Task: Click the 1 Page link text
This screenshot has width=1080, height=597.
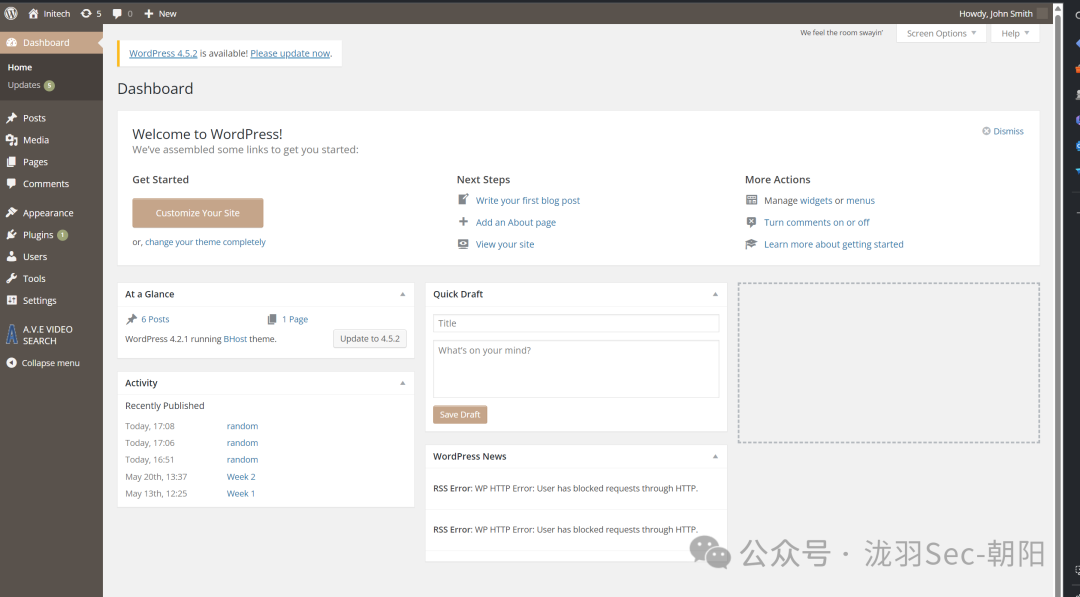Action: pos(295,319)
